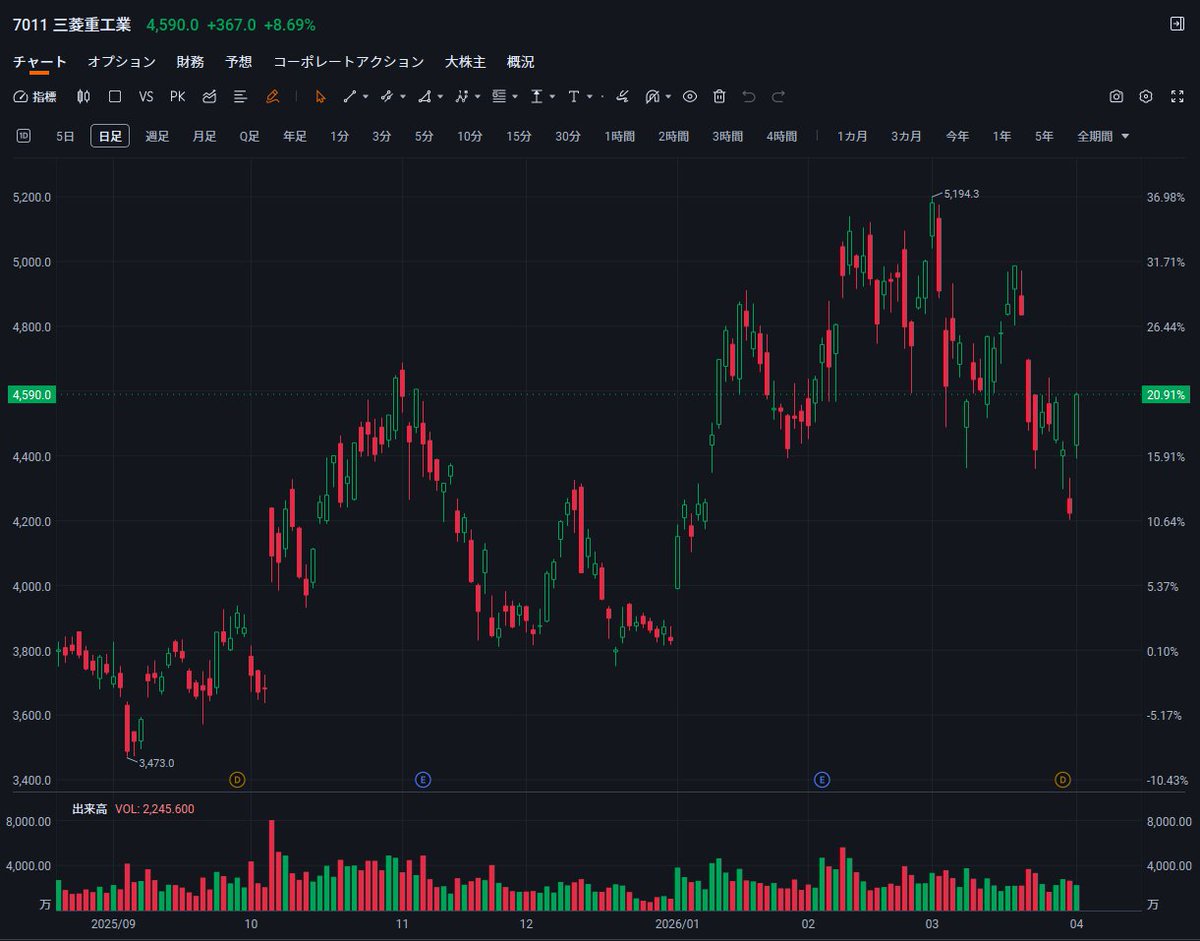Click the square layout icon
This screenshot has height=941, width=1200.
coord(115,97)
